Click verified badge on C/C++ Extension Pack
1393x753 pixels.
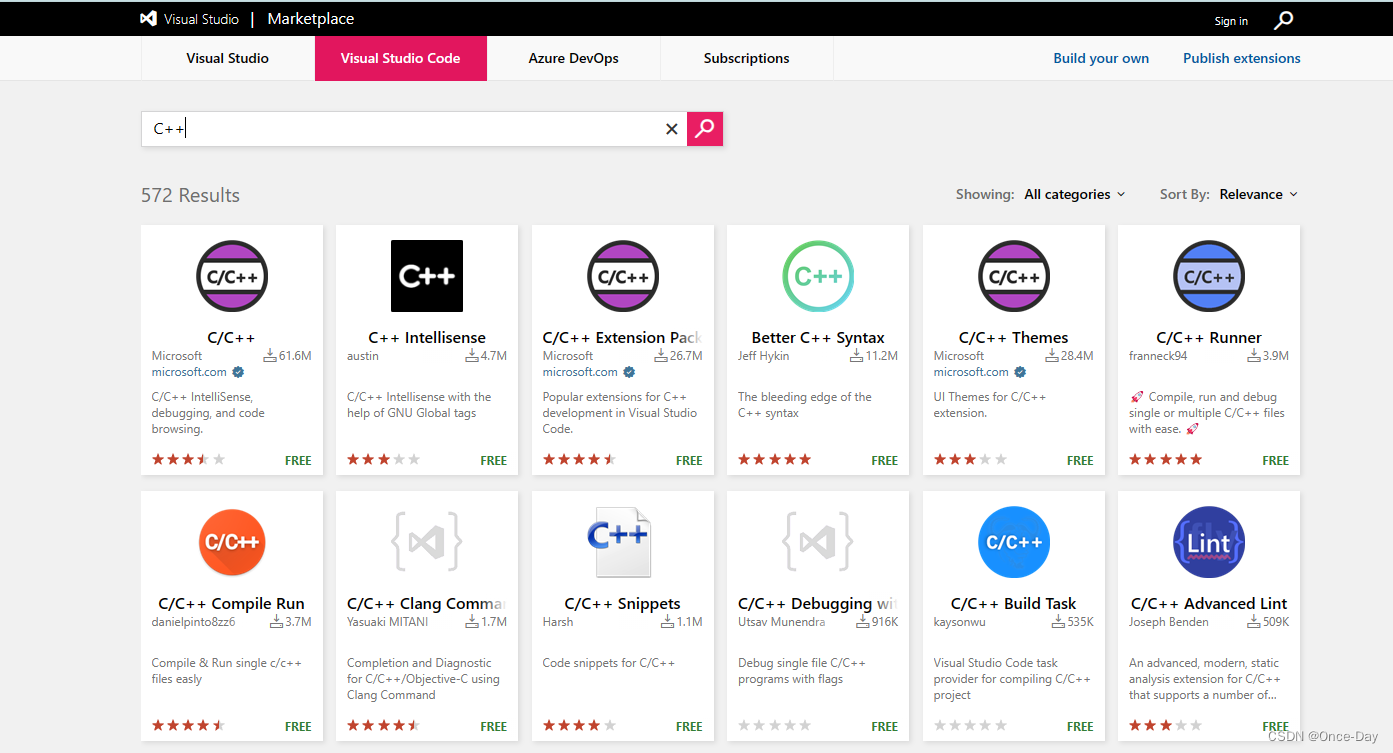point(629,372)
